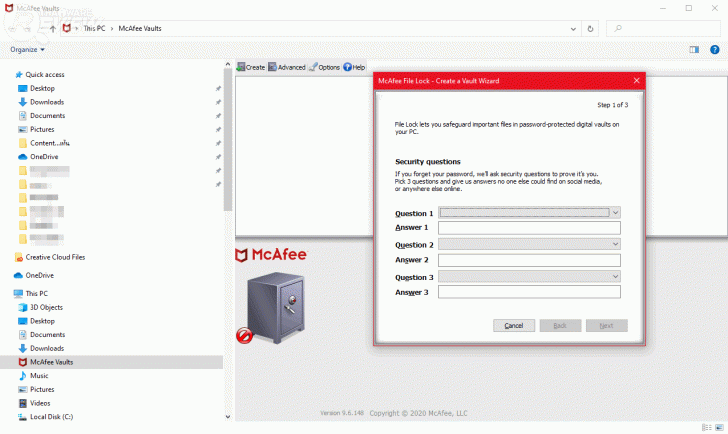Viewport: 728px width, 434px height.
Task: Close the Create a Vault Wizard dialog
Action: [x=636, y=81]
